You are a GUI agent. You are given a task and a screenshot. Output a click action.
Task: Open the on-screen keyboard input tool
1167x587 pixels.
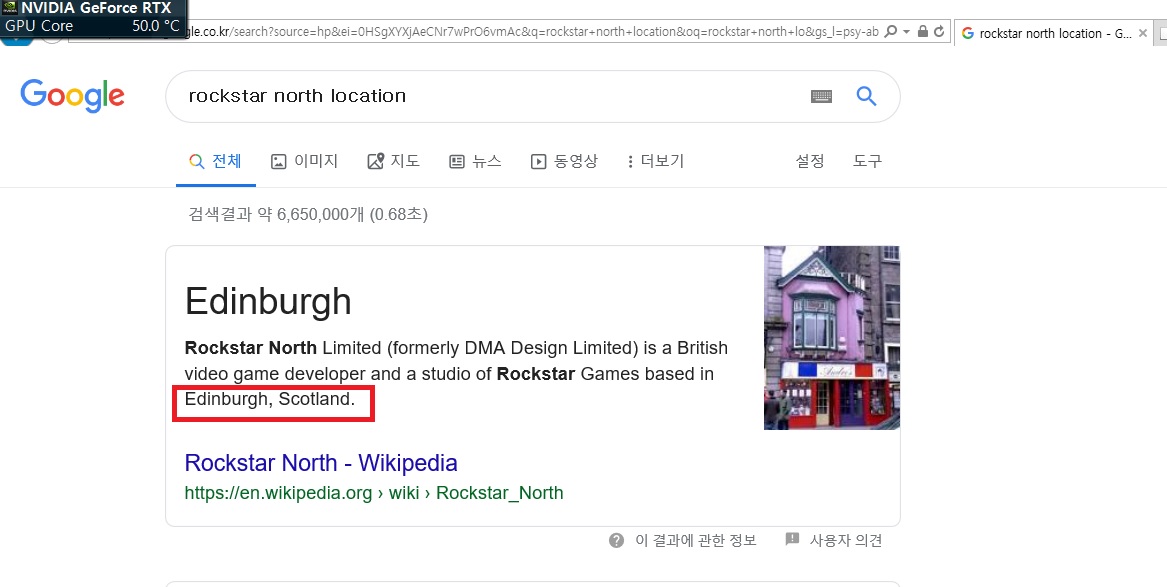821,96
